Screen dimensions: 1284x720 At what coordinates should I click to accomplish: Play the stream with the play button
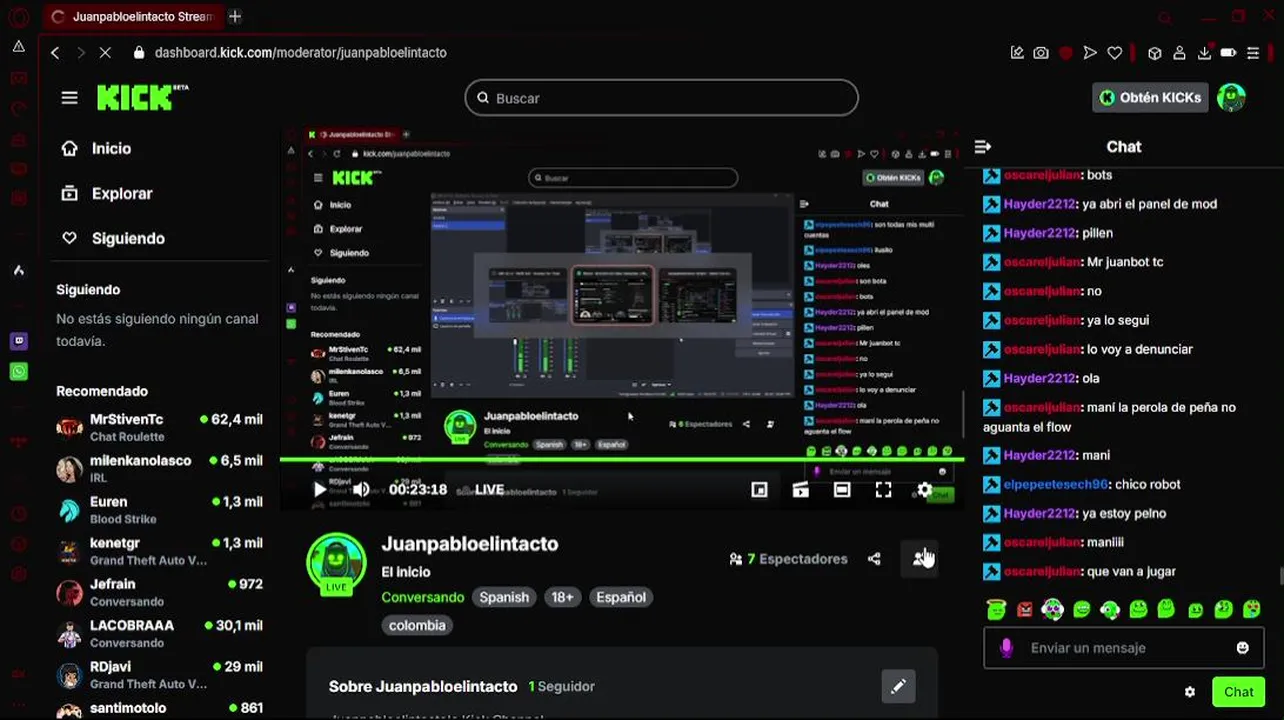(319, 489)
